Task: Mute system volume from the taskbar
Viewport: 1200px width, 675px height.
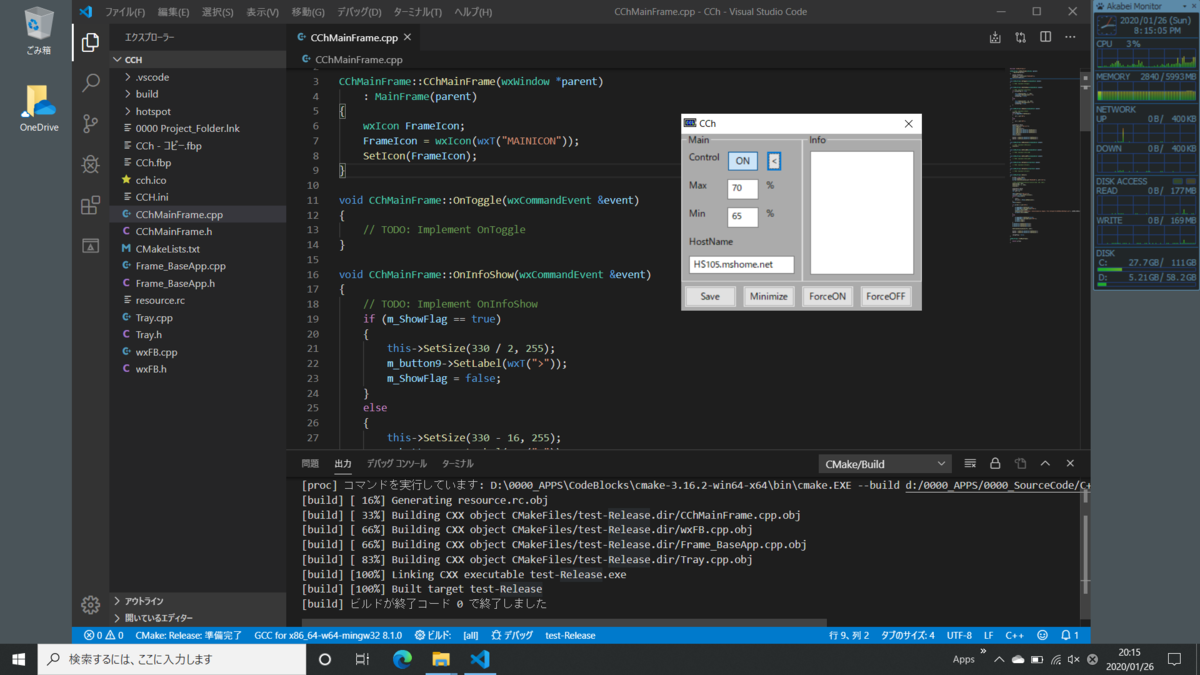Action: pyautogui.click(x=1074, y=659)
